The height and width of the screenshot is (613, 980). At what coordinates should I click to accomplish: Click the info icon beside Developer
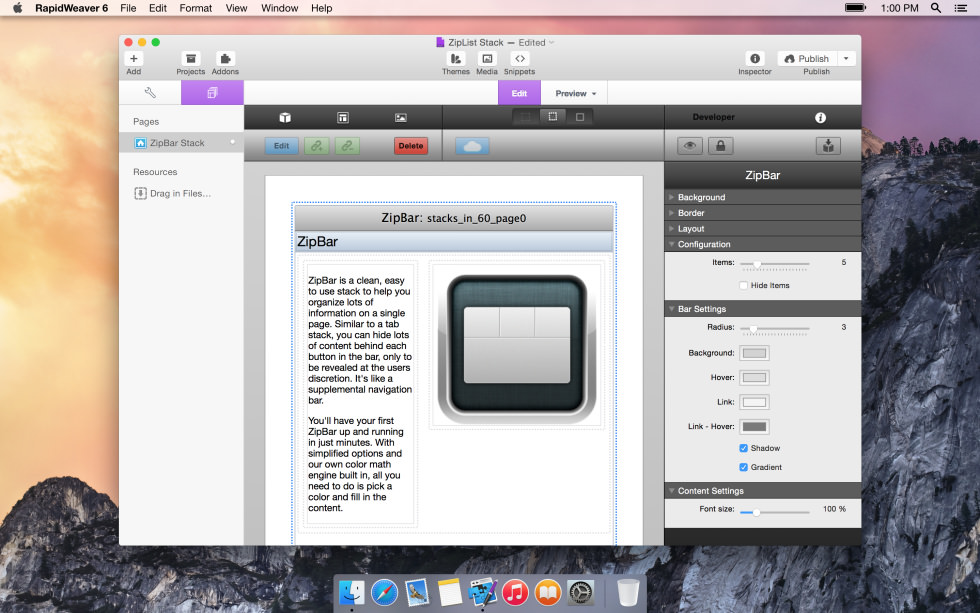click(821, 117)
